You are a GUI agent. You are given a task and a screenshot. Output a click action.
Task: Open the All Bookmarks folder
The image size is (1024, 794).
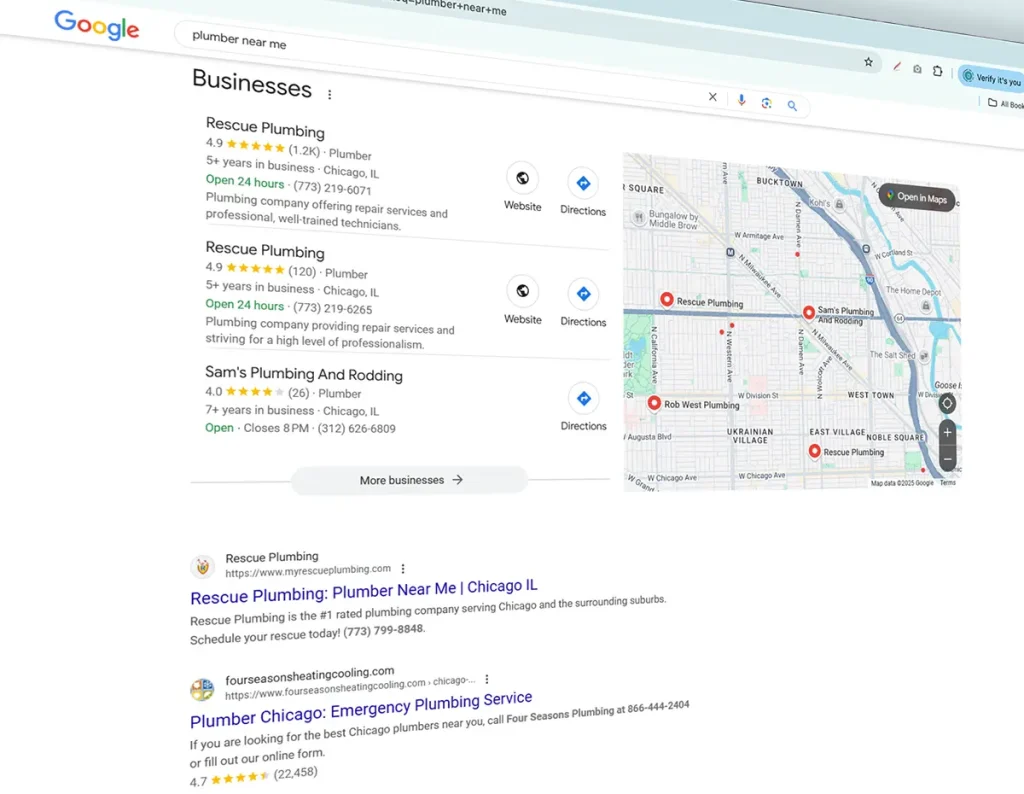1005,103
